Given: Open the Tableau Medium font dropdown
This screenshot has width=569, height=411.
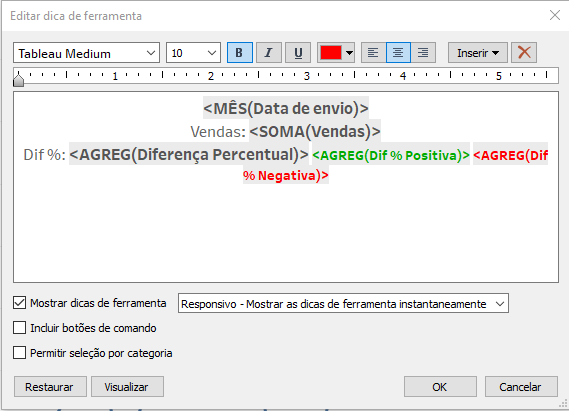Looking at the screenshot, I should (86, 53).
